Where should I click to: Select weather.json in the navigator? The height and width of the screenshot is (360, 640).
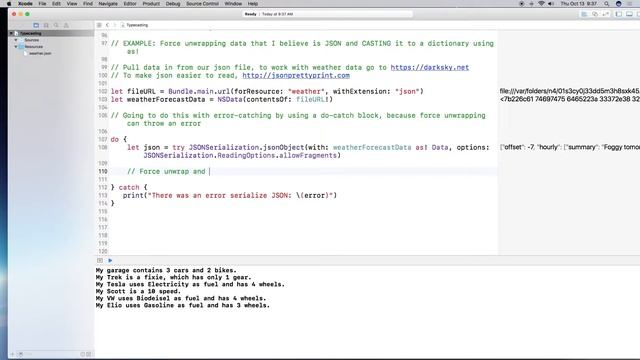click(40, 53)
